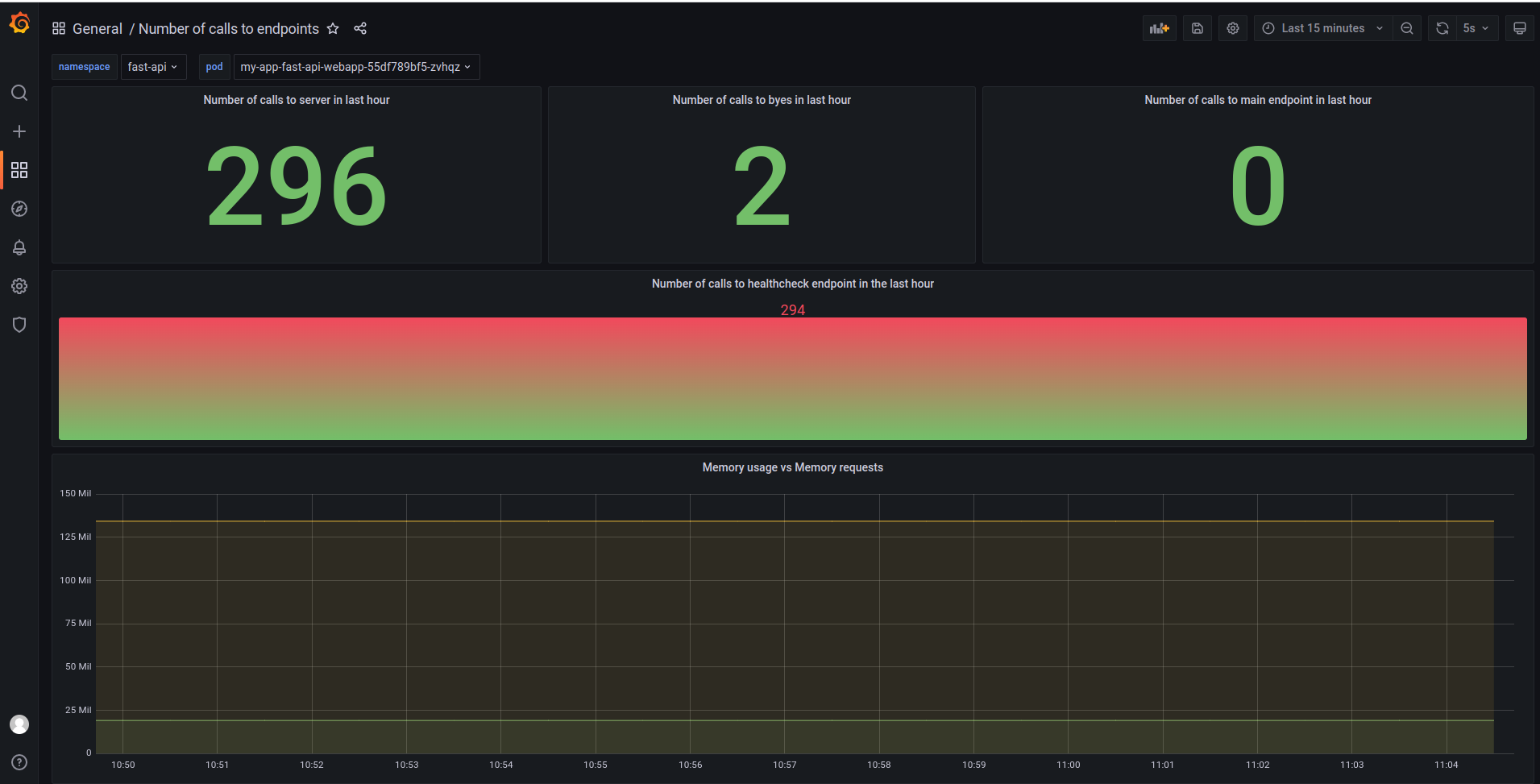Expand the namespace fast-api variable dropdown
The image size is (1540, 784).
tap(153, 67)
